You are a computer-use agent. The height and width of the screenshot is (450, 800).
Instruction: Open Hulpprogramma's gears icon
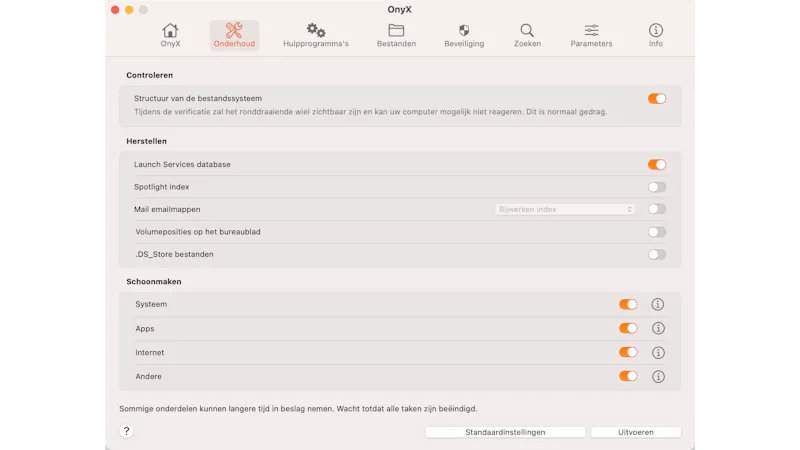tap(315, 31)
